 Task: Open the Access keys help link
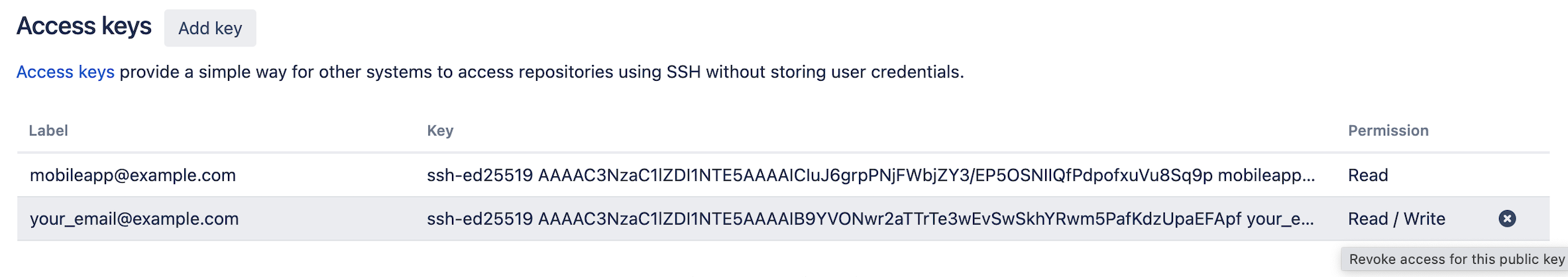point(66,72)
